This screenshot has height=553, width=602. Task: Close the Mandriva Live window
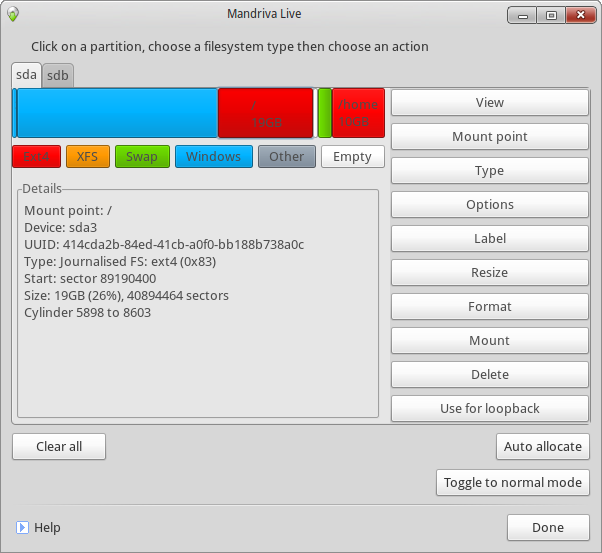pos(580,15)
